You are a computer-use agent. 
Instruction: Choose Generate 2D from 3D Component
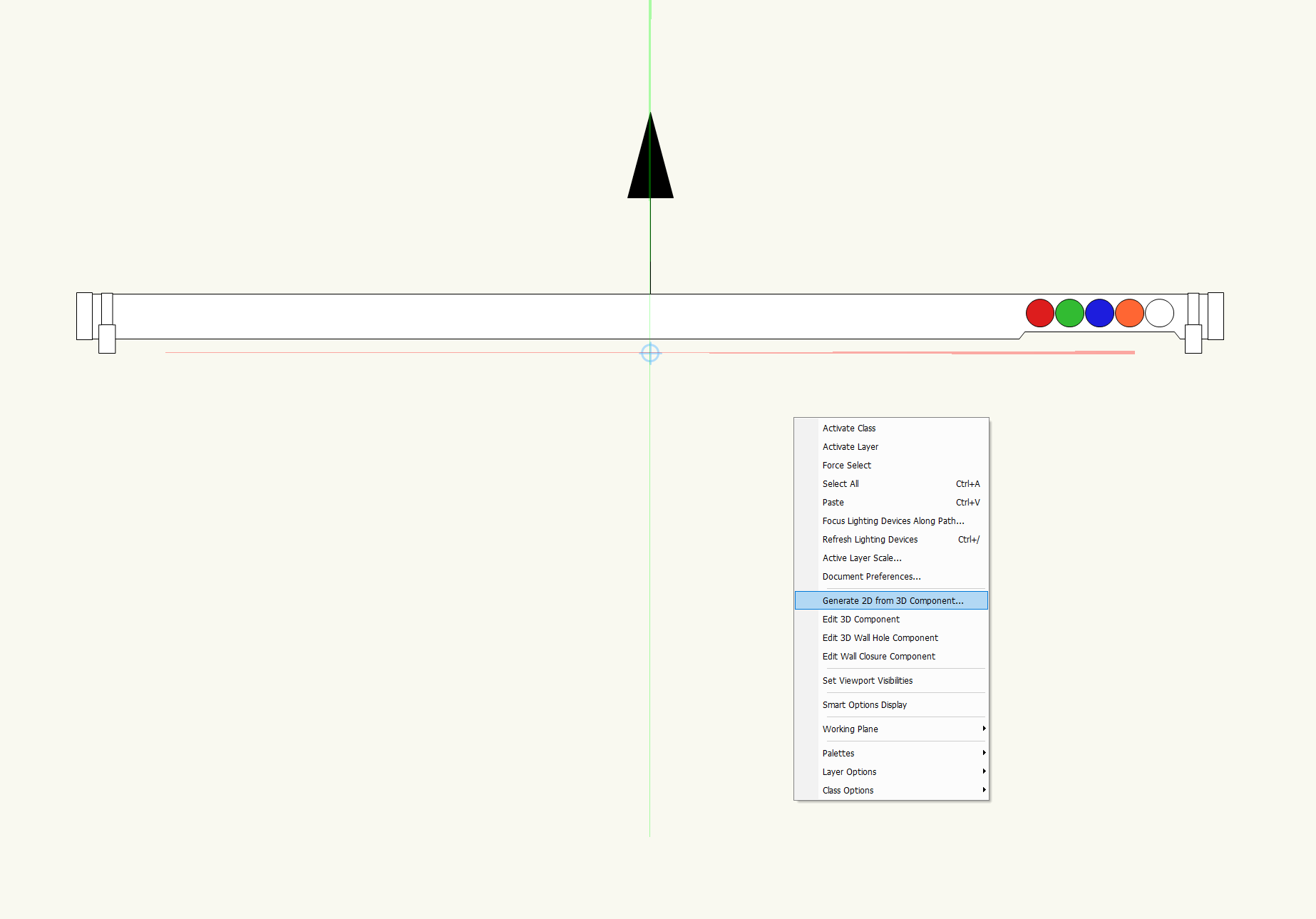point(892,601)
